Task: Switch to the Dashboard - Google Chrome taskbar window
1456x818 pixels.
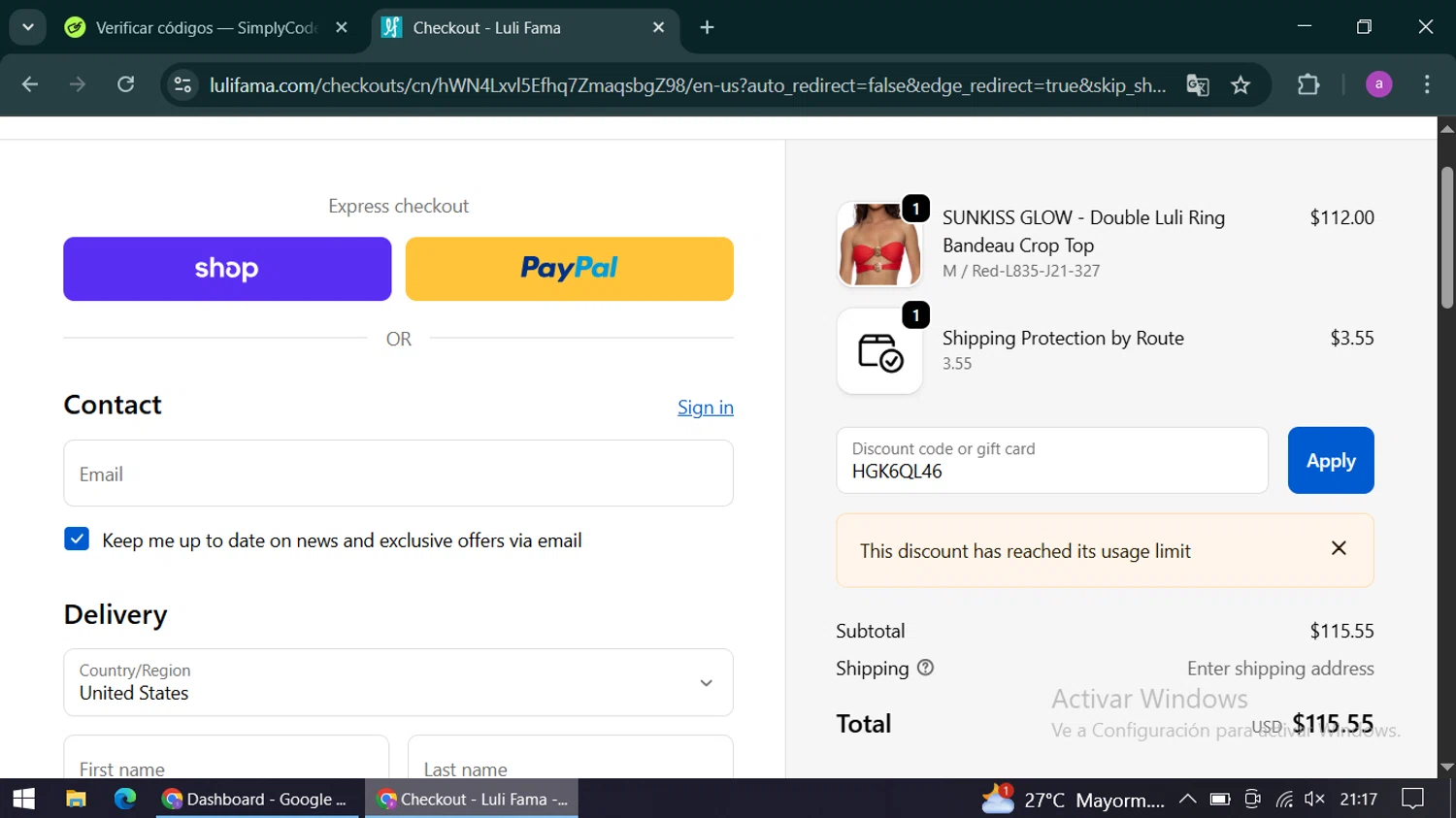Action: tap(257, 799)
